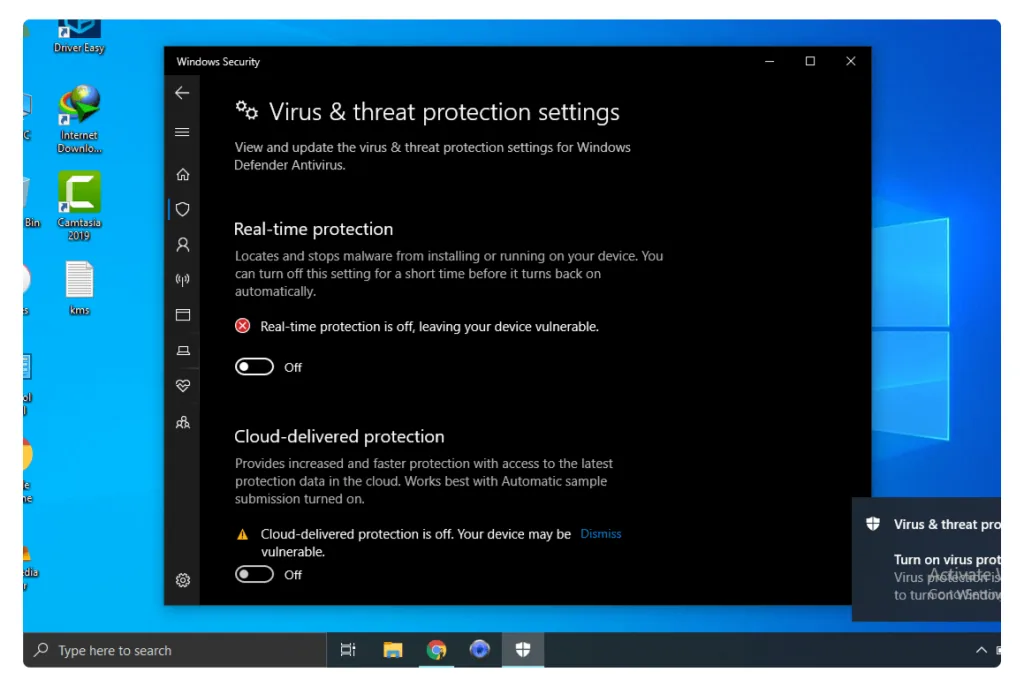Open Google Chrome from the taskbar
Viewport: 1024px width, 687px height.
pyautogui.click(x=436, y=650)
